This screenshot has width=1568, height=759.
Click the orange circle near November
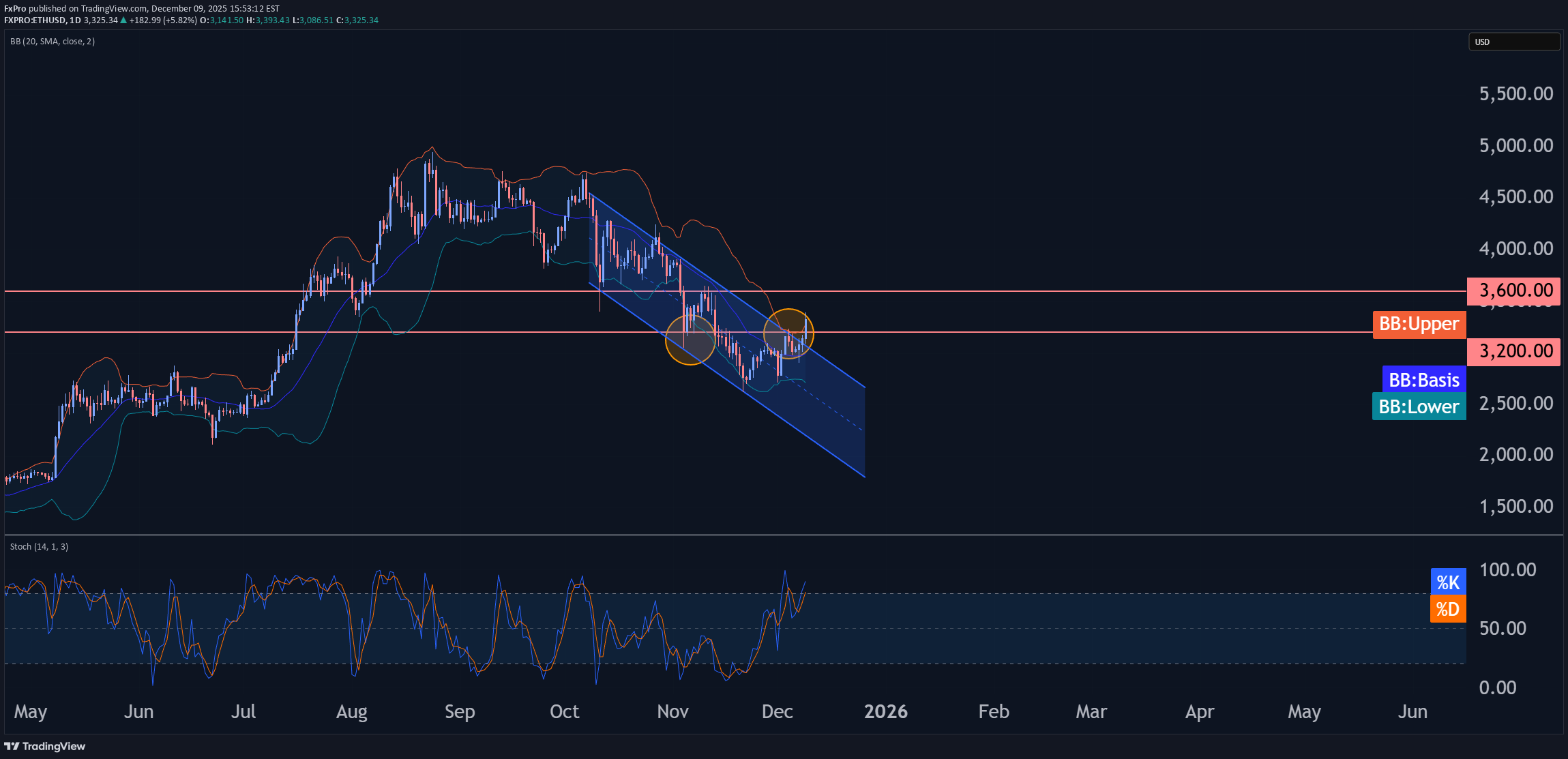[x=690, y=340]
